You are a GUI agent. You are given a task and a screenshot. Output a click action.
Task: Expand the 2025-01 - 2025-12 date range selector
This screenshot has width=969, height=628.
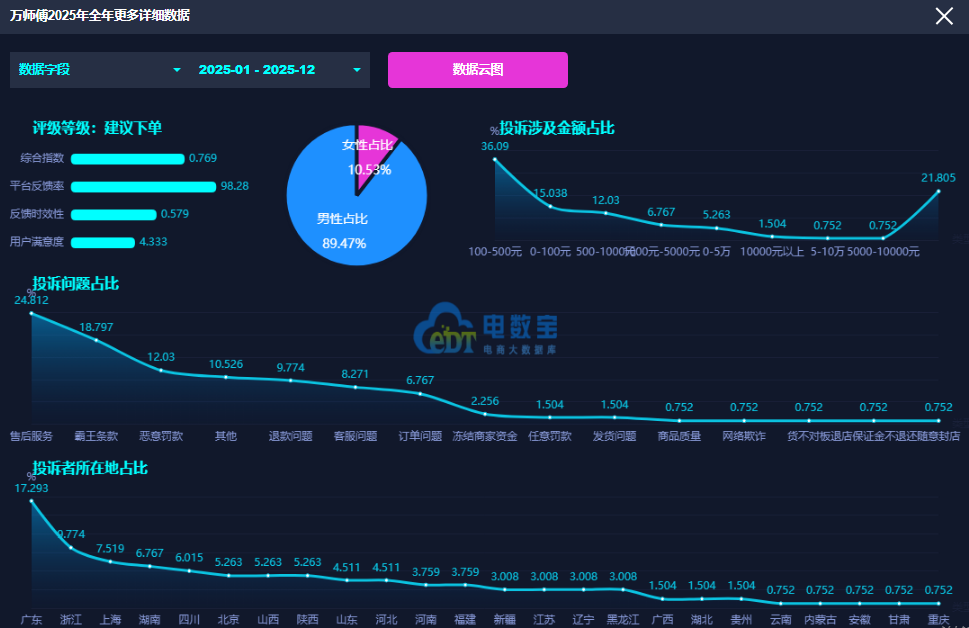point(280,70)
